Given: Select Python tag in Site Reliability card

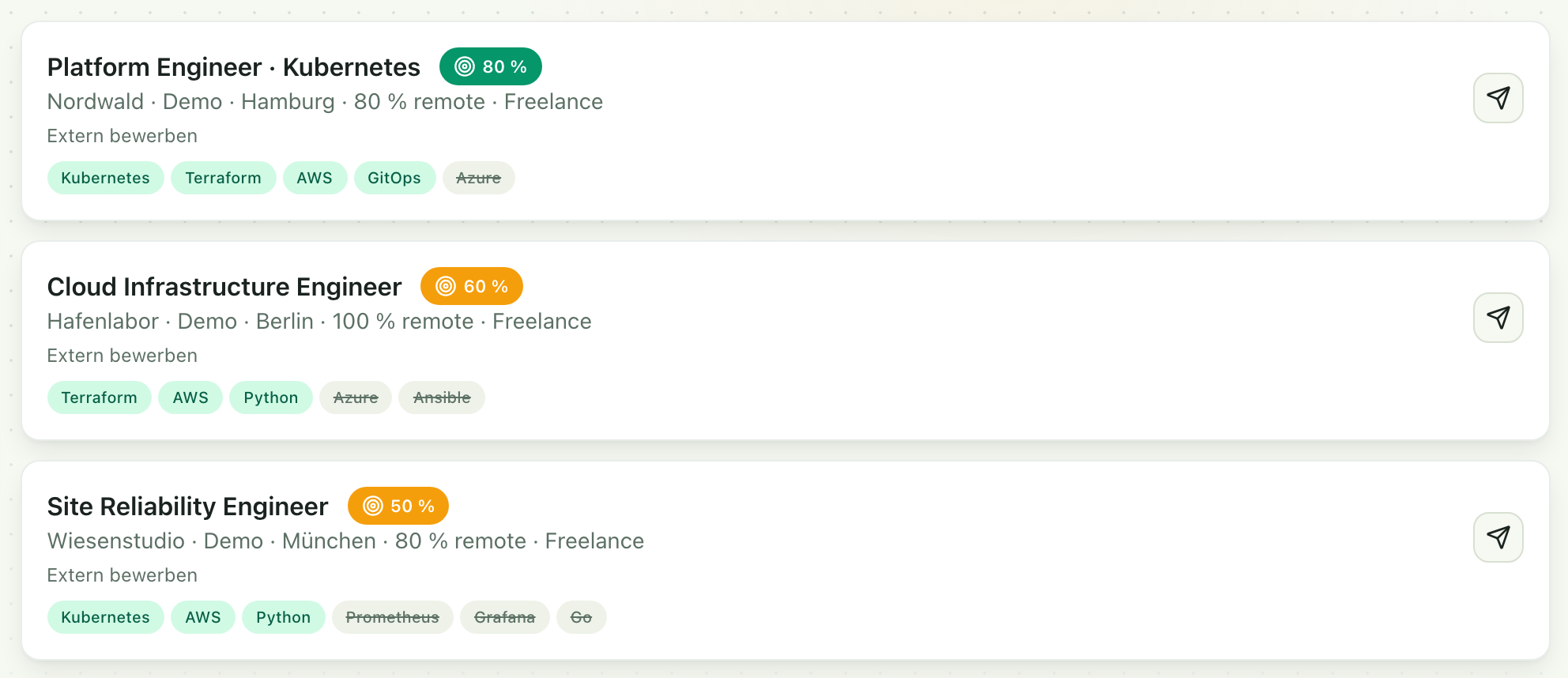Looking at the screenshot, I should 284,617.
